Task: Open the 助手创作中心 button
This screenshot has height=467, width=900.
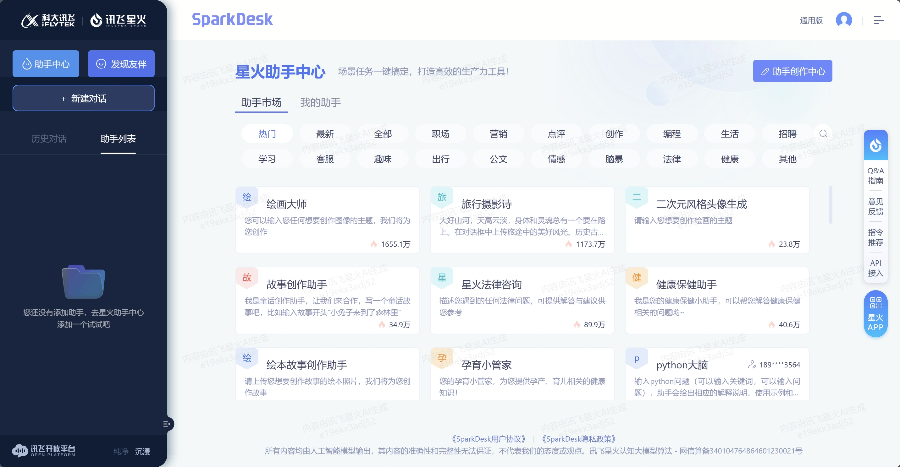Action: 792,71
